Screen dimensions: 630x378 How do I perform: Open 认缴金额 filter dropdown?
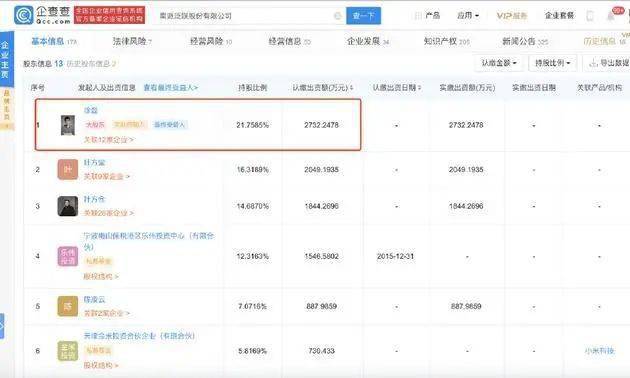(499, 63)
